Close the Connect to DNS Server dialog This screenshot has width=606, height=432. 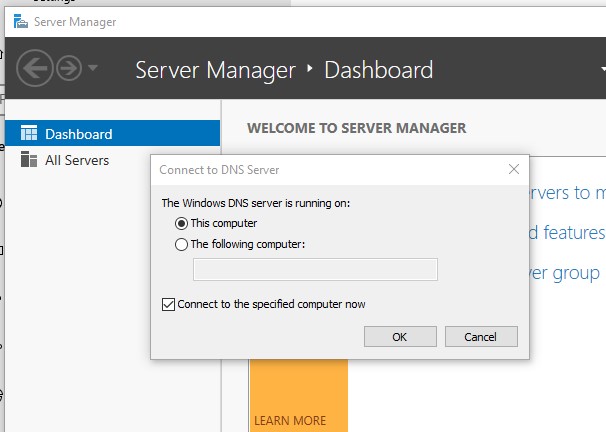pos(514,169)
